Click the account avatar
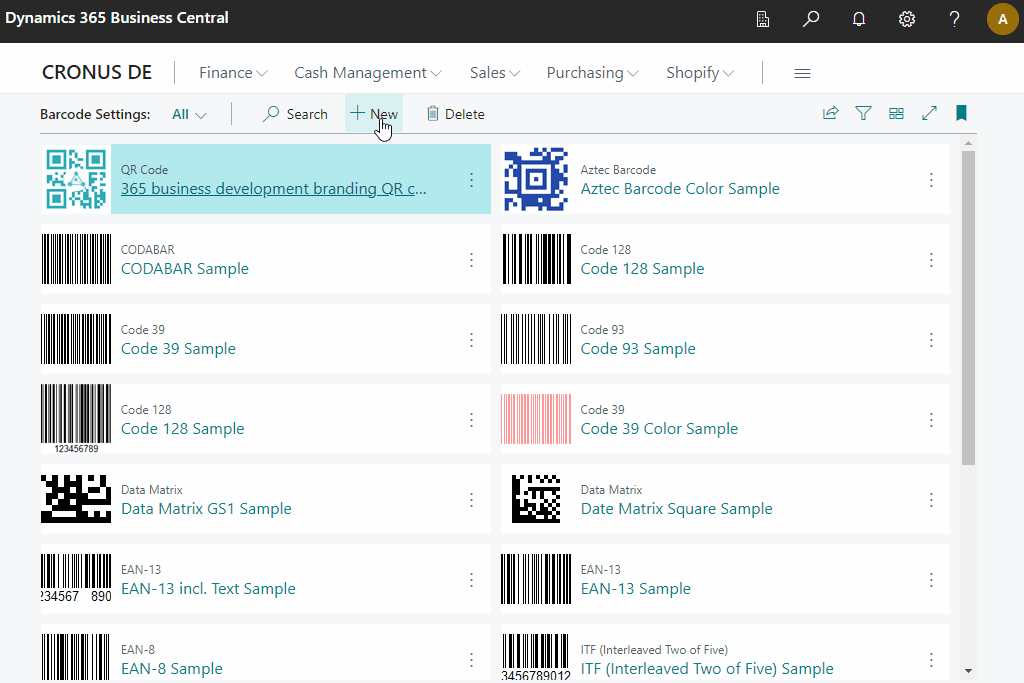The image size is (1024, 683). pyautogui.click(x=1002, y=19)
